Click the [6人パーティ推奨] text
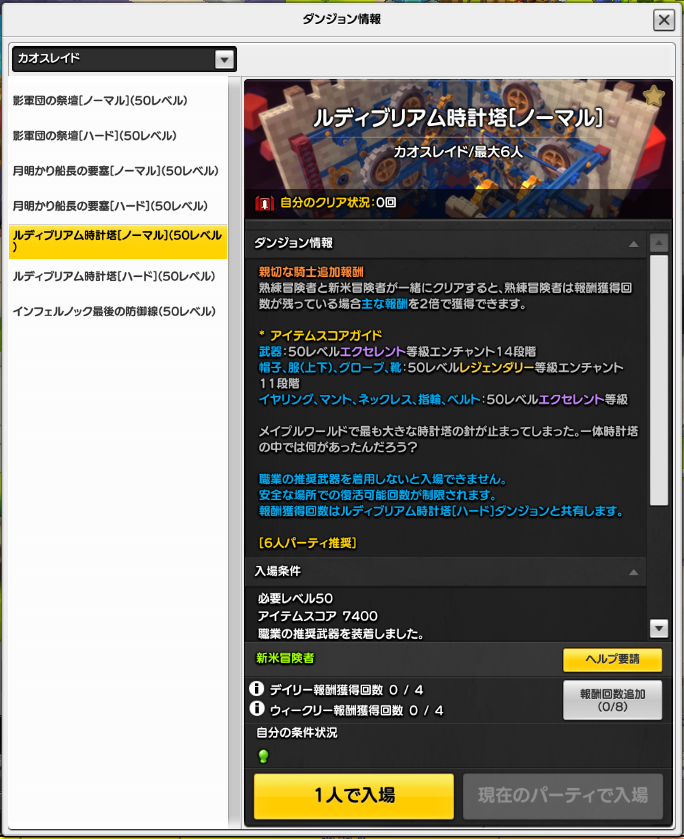 [308, 543]
